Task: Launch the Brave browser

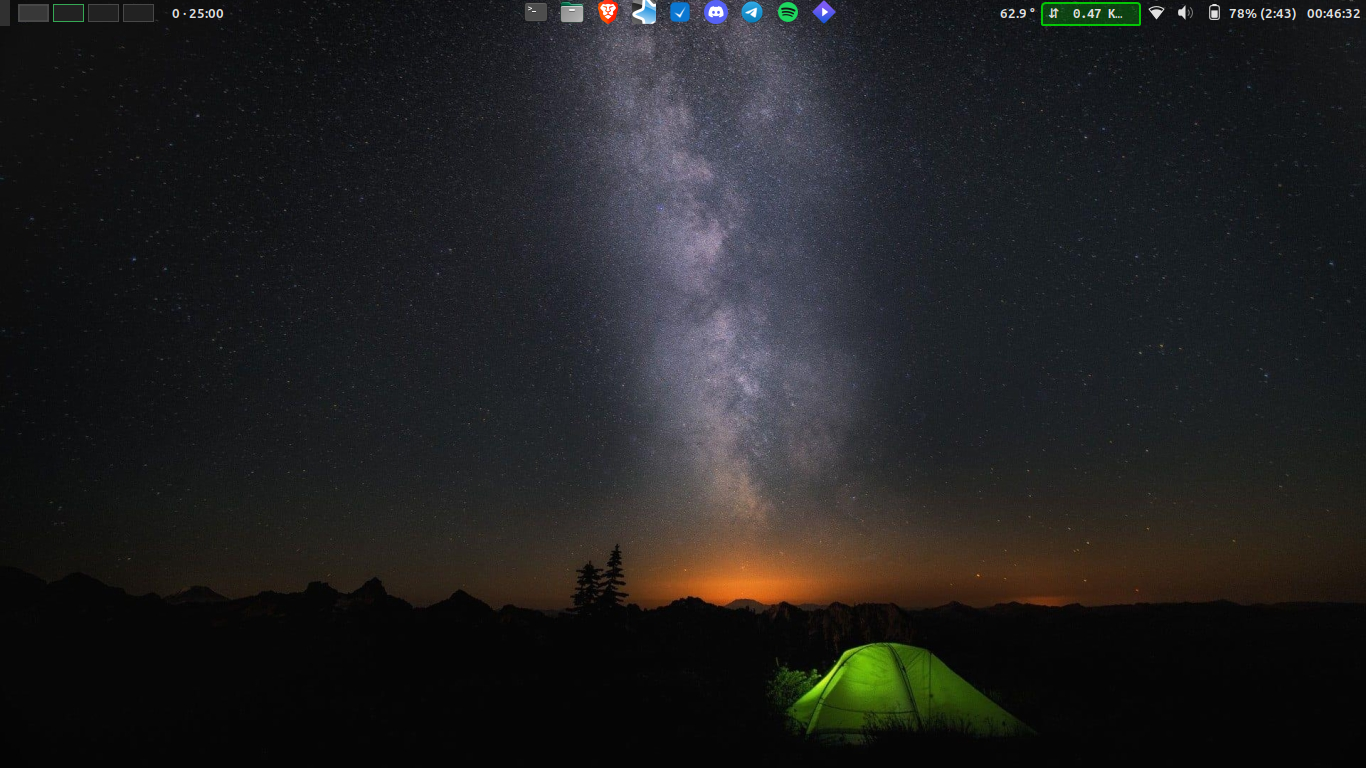Action: (608, 12)
